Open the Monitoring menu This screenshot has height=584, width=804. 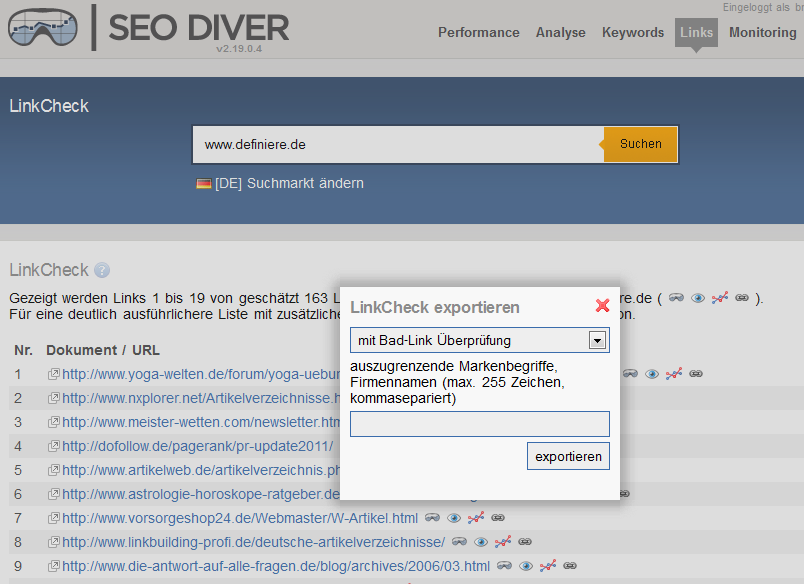[x=763, y=32]
